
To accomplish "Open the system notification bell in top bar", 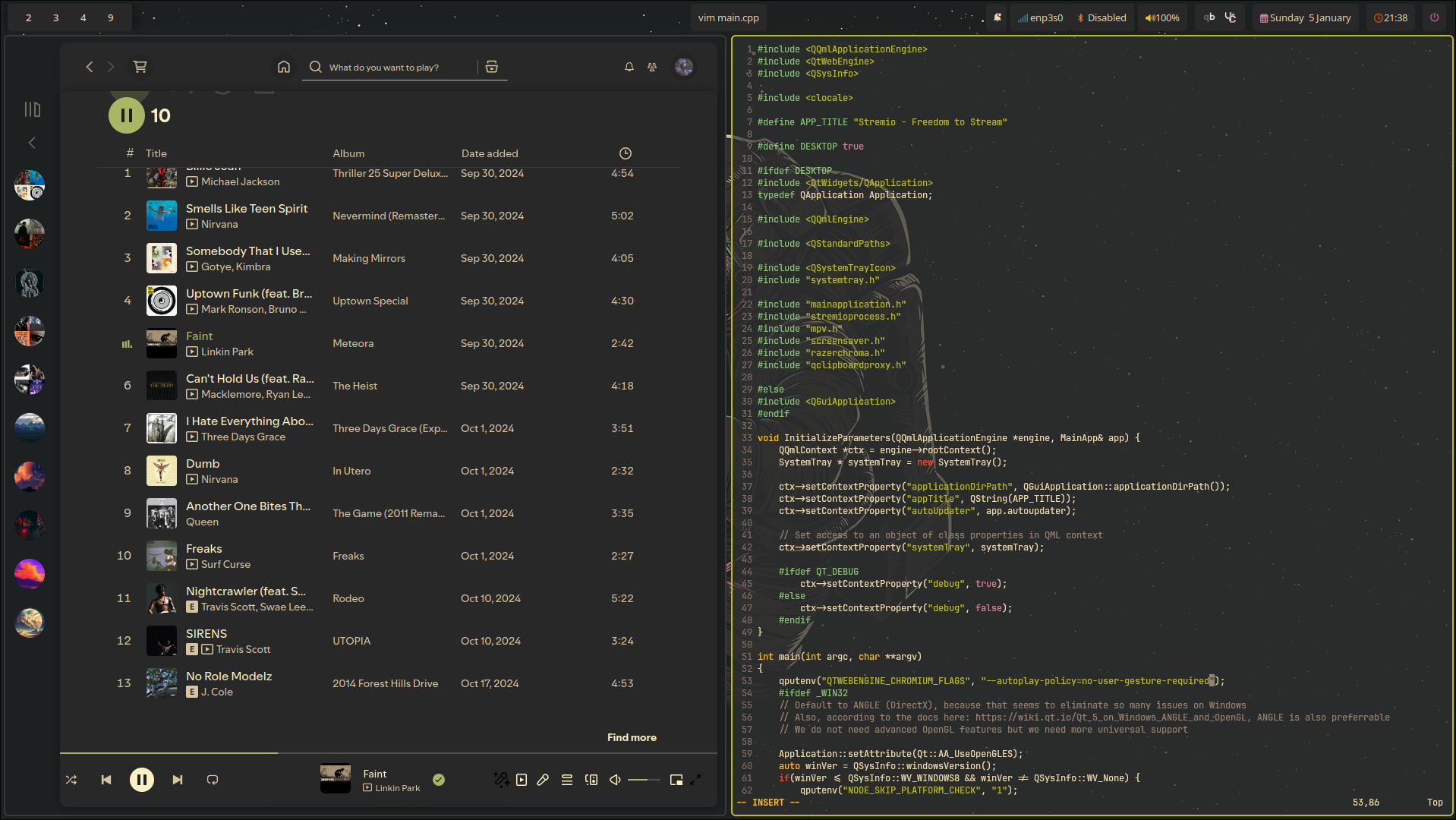I will coord(997,17).
